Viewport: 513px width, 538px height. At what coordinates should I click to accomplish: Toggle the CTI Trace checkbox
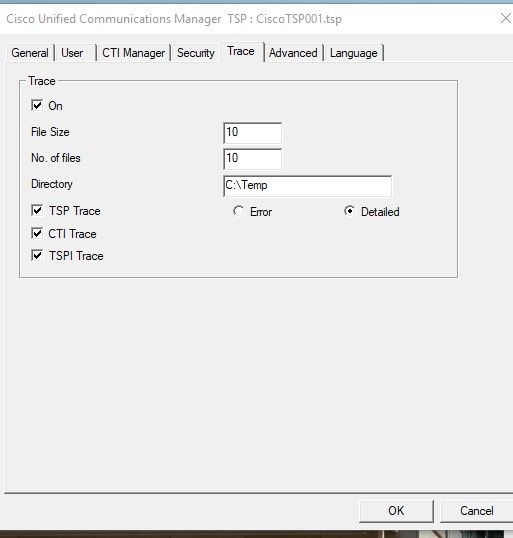coord(37,233)
